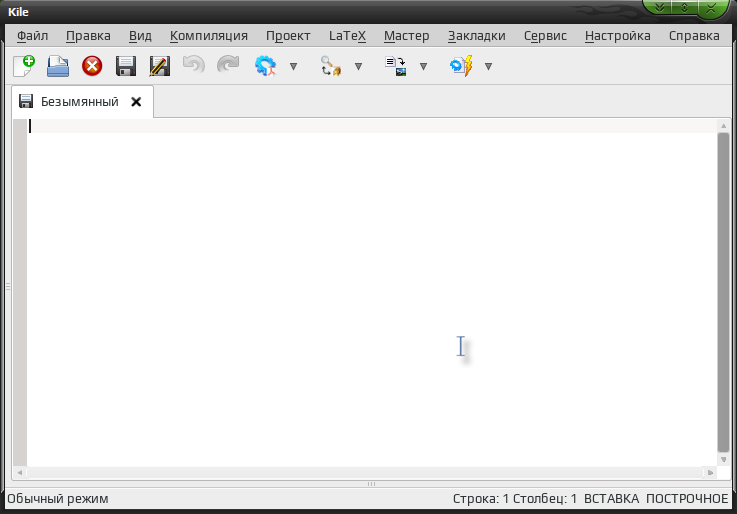737x514 pixels.
Task: Open the Справка menu
Action: [x=694, y=36]
